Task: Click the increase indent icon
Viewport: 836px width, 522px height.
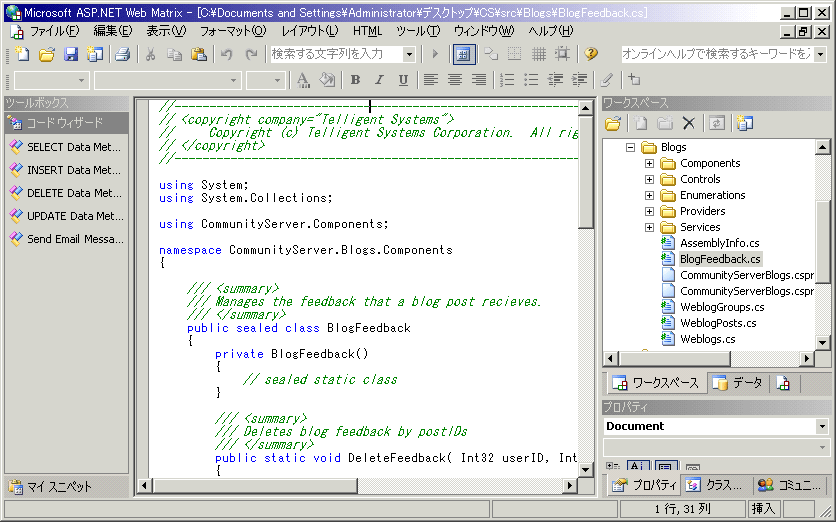Action: coord(579,80)
